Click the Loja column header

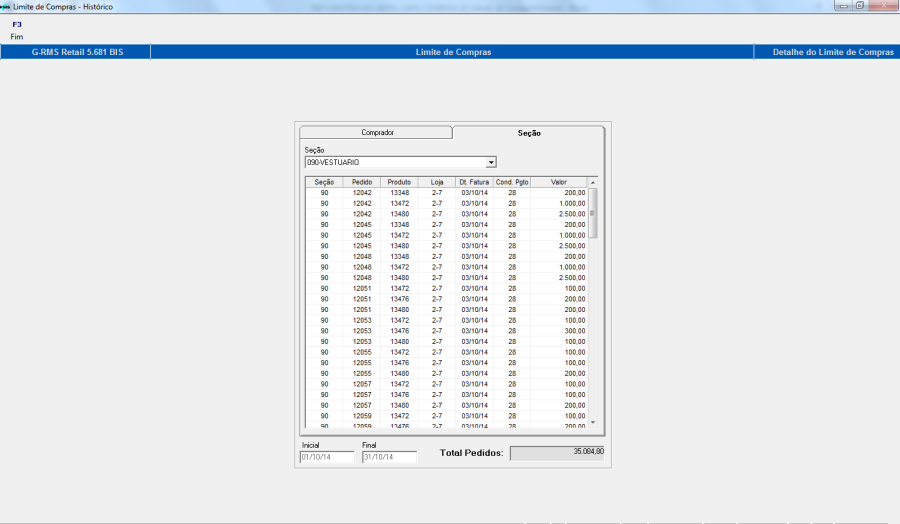[x=437, y=182]
